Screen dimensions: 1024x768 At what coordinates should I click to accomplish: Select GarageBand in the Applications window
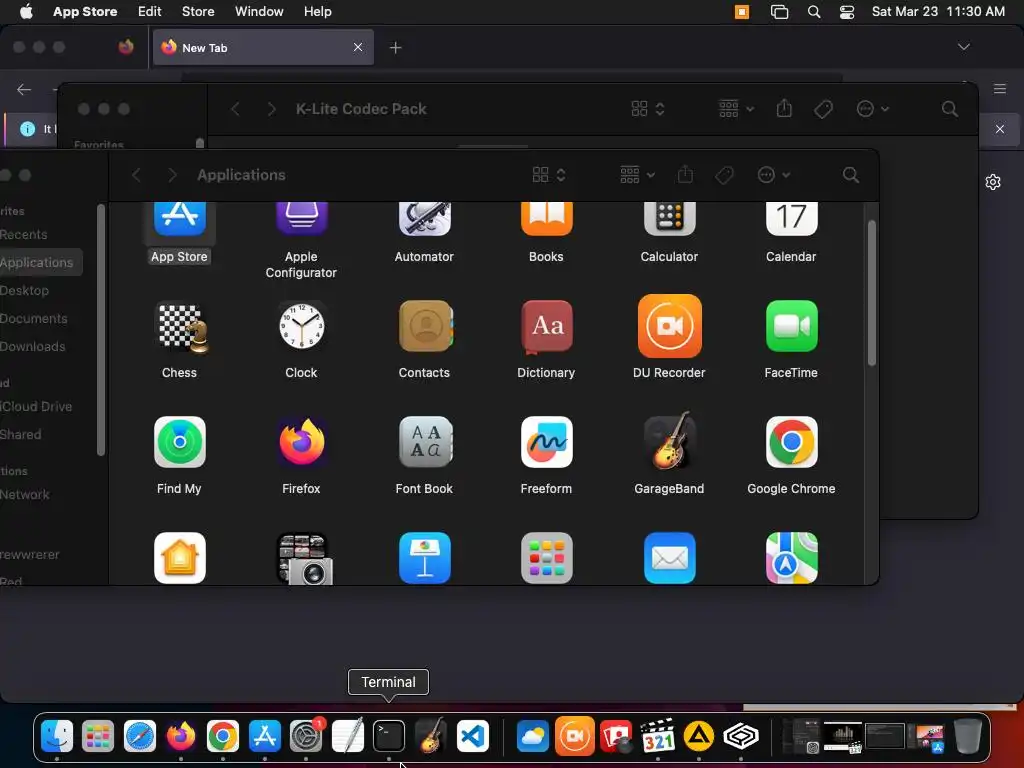pos(669,441)
